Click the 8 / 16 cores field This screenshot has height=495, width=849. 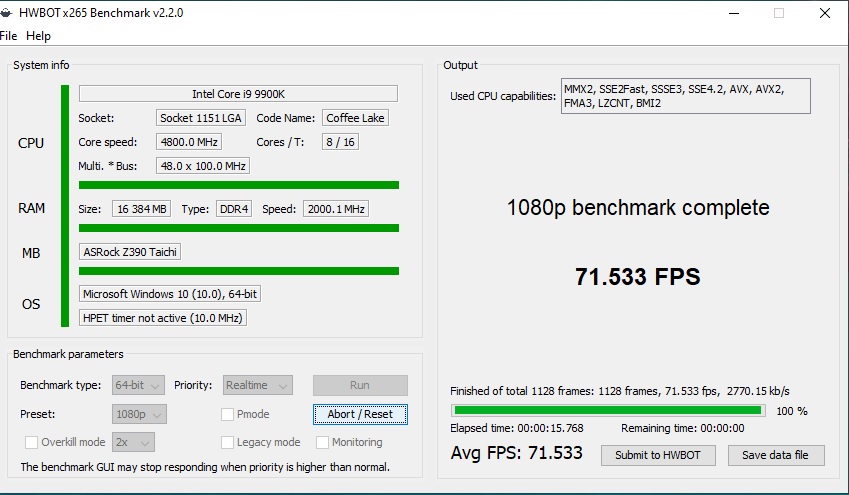[x=340, y=142]
